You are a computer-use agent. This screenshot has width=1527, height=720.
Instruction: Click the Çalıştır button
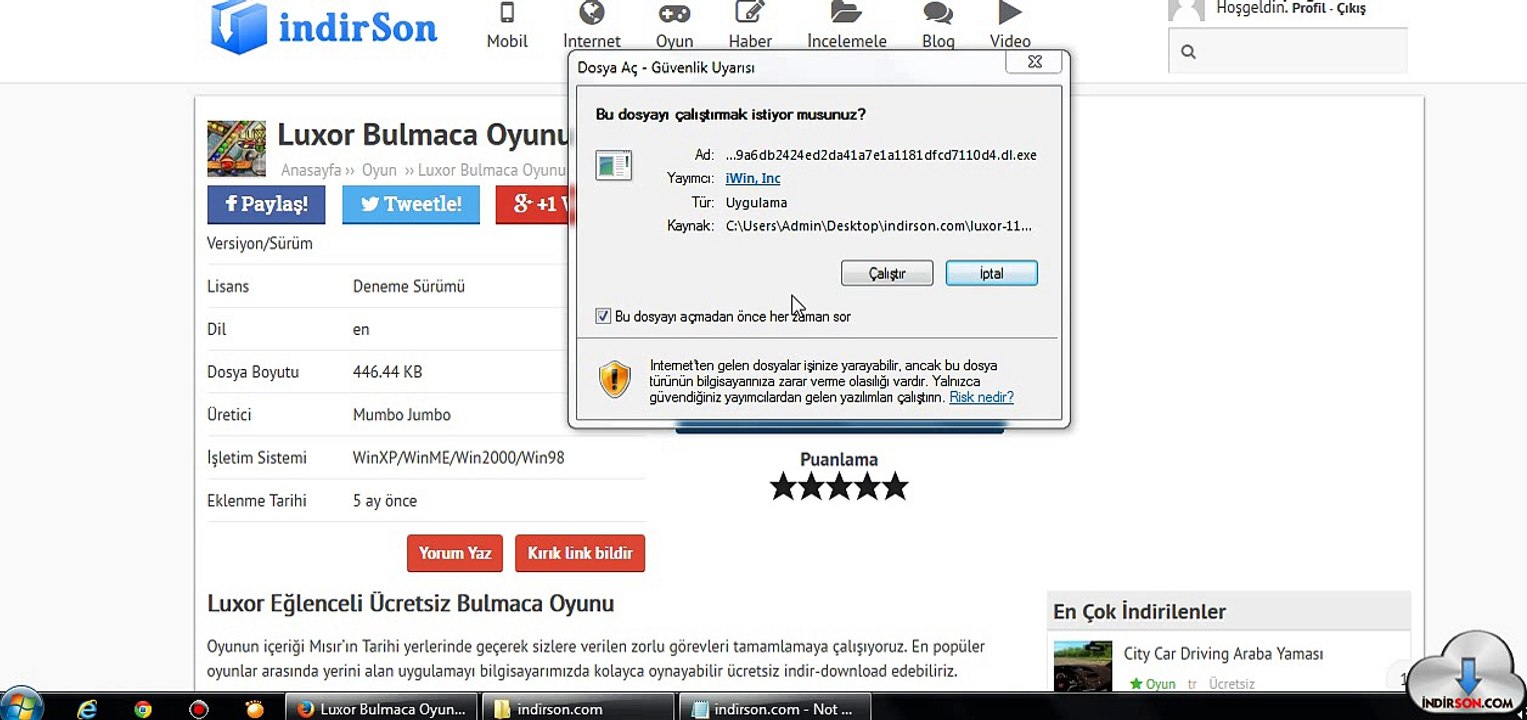point(887,273)
